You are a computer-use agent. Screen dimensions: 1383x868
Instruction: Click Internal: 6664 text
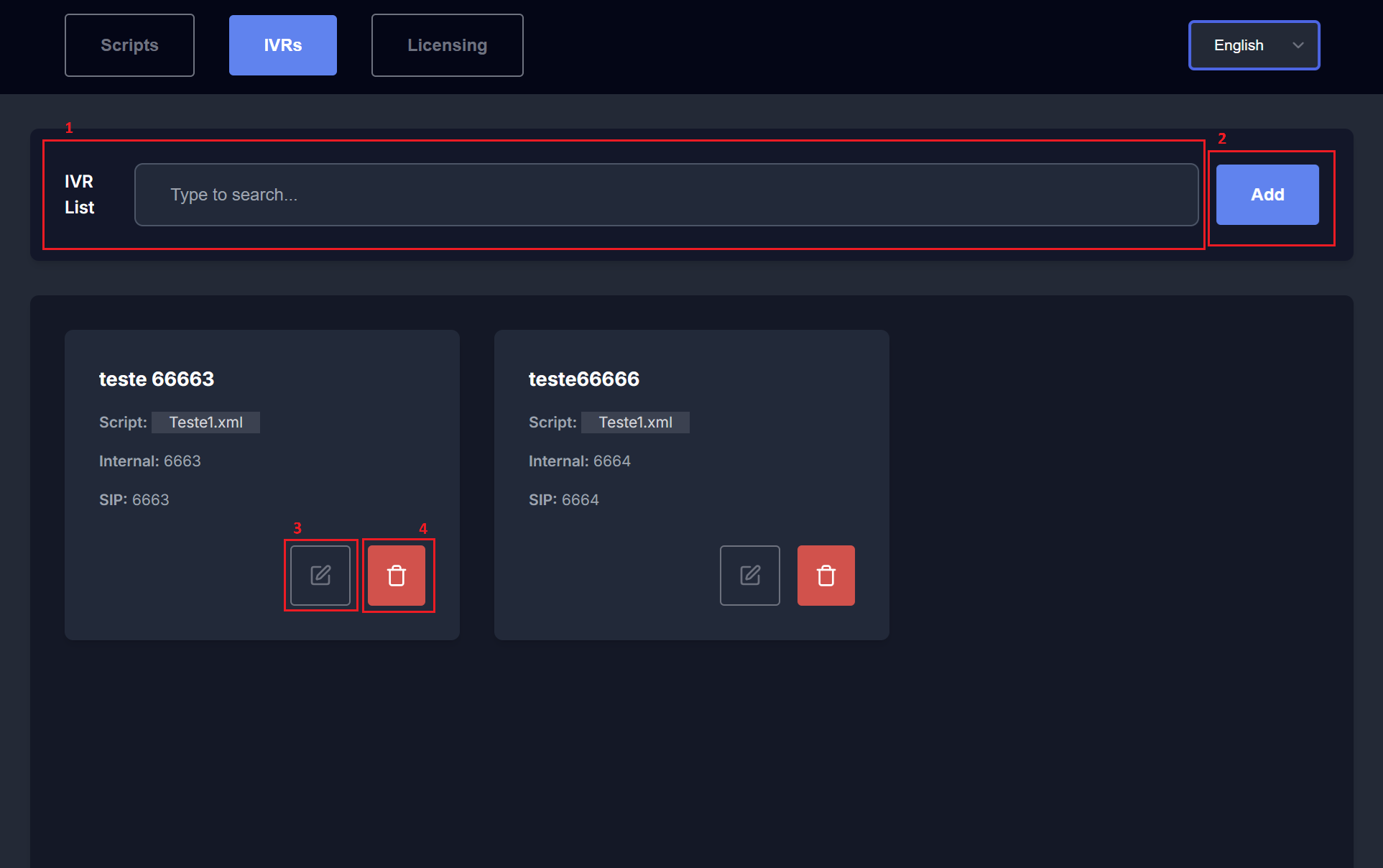(579, 461)
